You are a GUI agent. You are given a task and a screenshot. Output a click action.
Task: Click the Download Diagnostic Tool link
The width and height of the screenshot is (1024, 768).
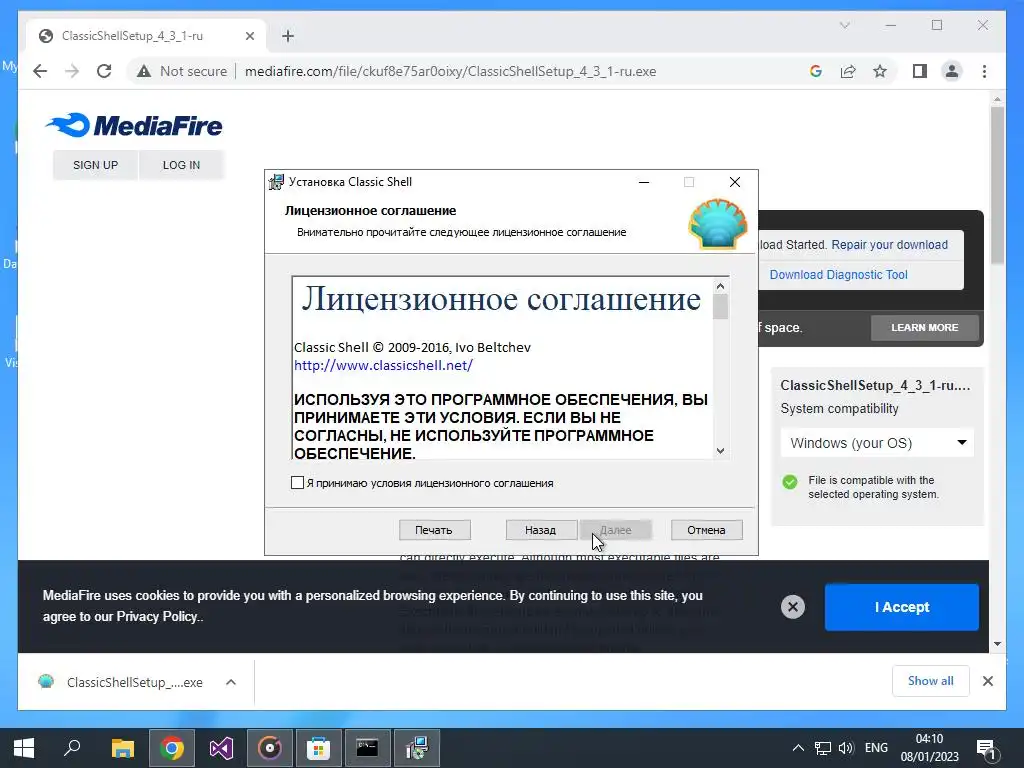click(x=839, y=275)
